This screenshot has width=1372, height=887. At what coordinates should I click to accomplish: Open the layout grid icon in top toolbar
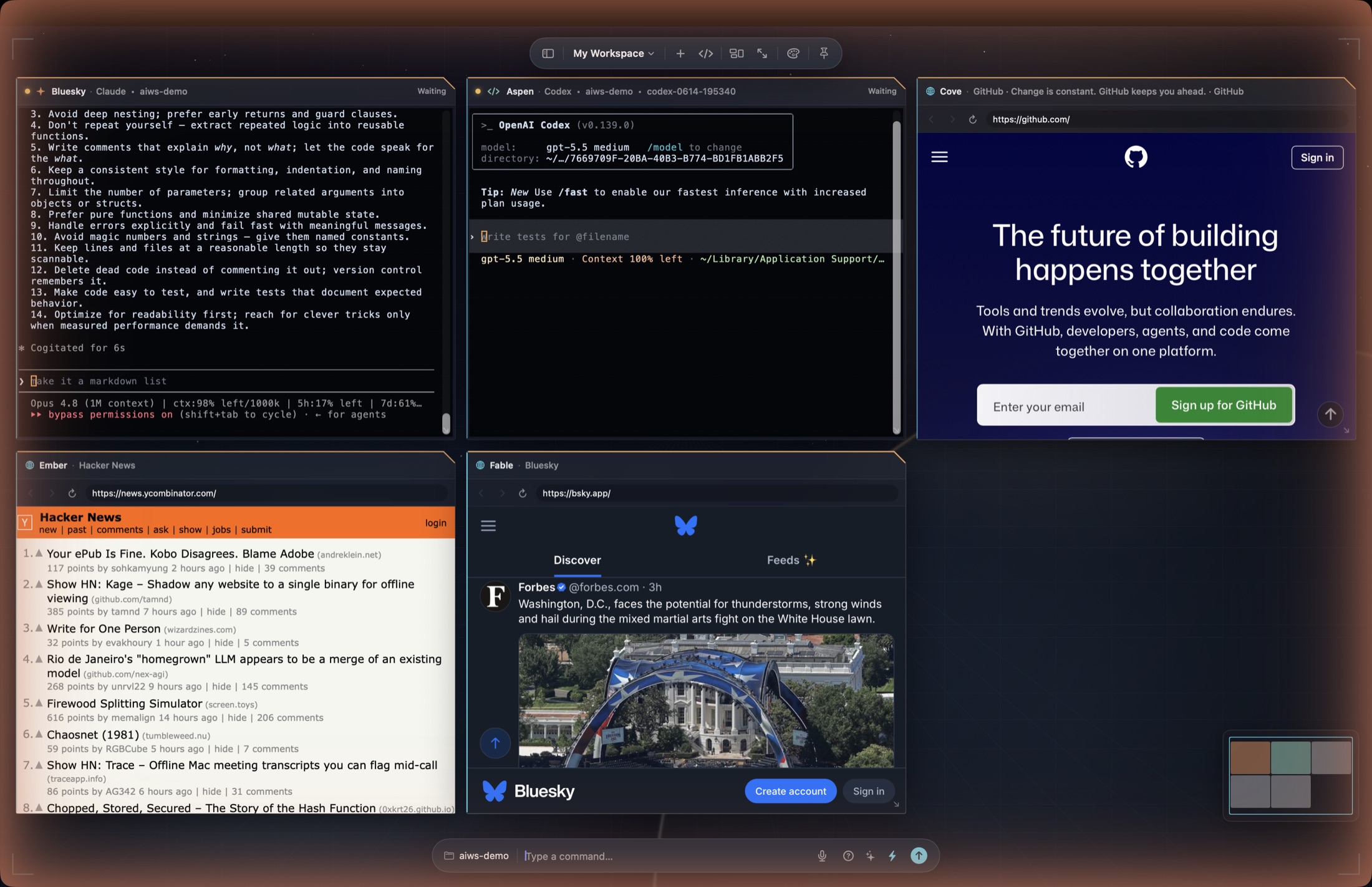pos(736,54)
